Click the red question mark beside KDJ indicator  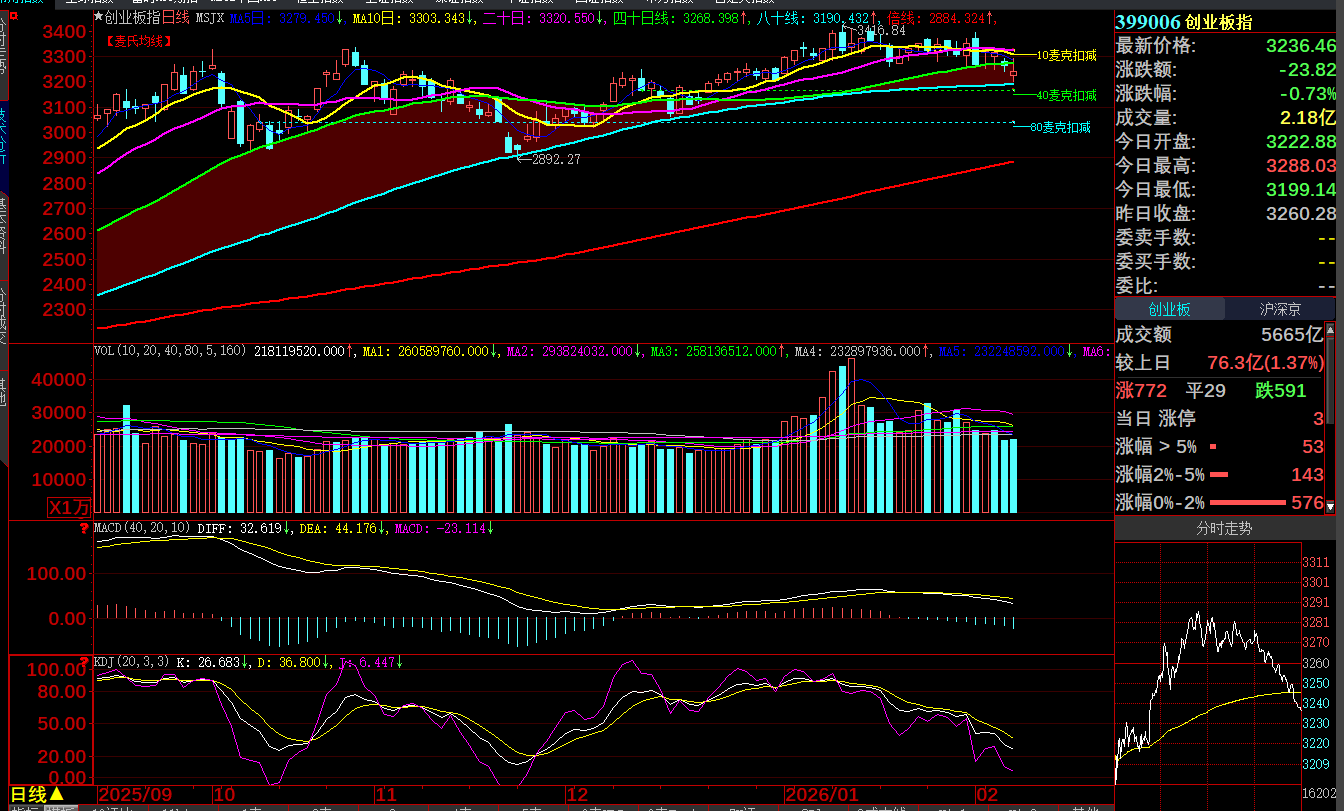click(84, 661)
